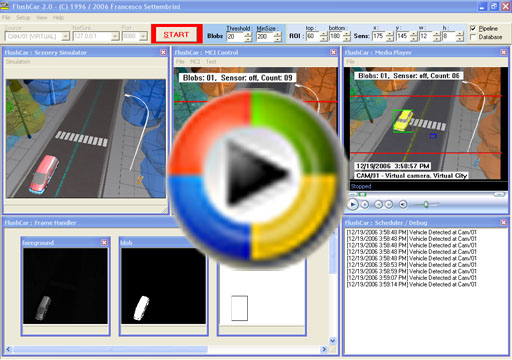The width and height of the screenshot is (512, 360).
Task: Close the Scheduler / Debug panel
Action: 503,222
